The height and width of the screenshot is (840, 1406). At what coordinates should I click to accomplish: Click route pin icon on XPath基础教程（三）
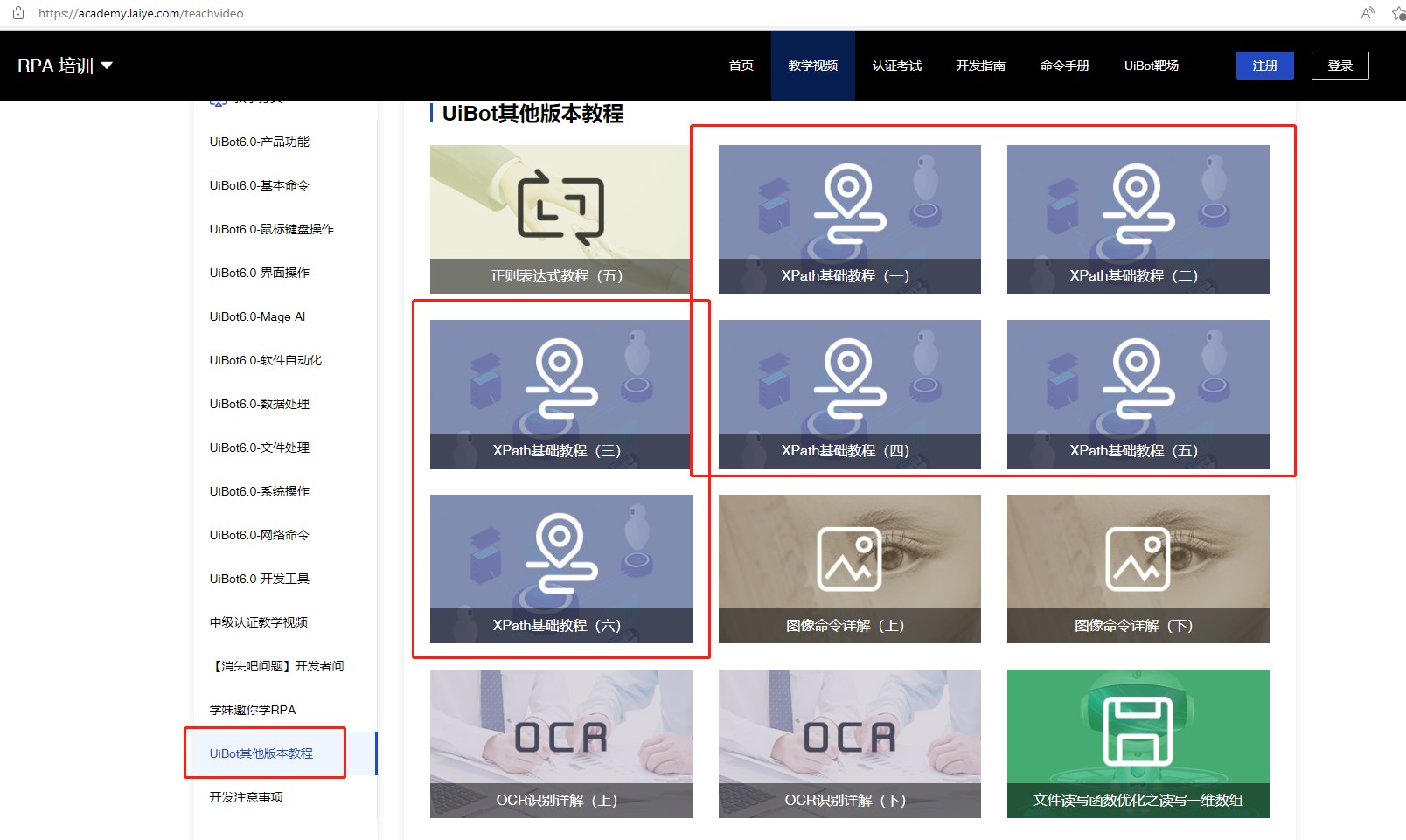[561, 378]
